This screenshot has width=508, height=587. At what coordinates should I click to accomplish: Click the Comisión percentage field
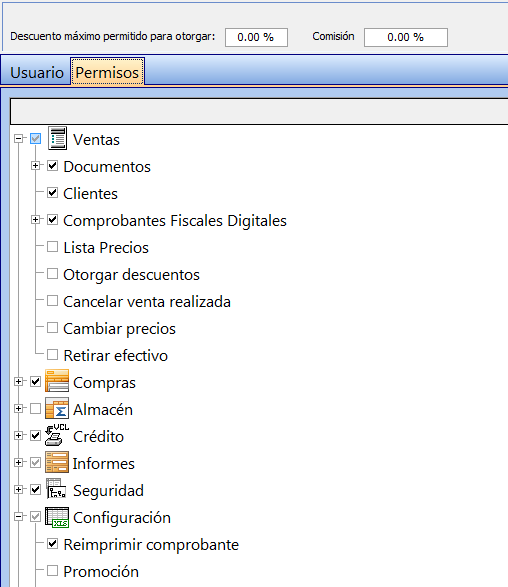pyautogui.click(x=406, y=37)
